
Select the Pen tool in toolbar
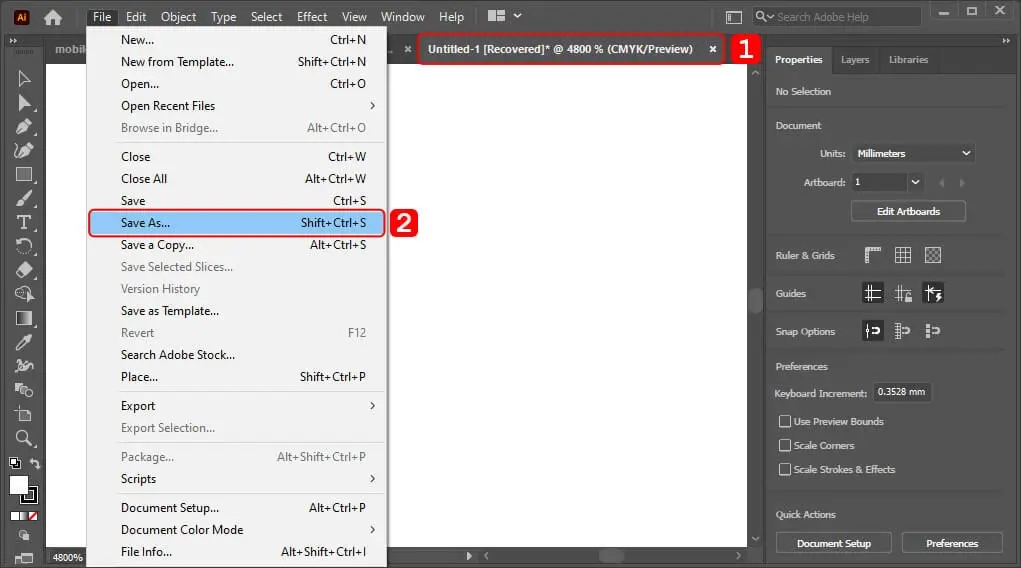pos(24,126)
